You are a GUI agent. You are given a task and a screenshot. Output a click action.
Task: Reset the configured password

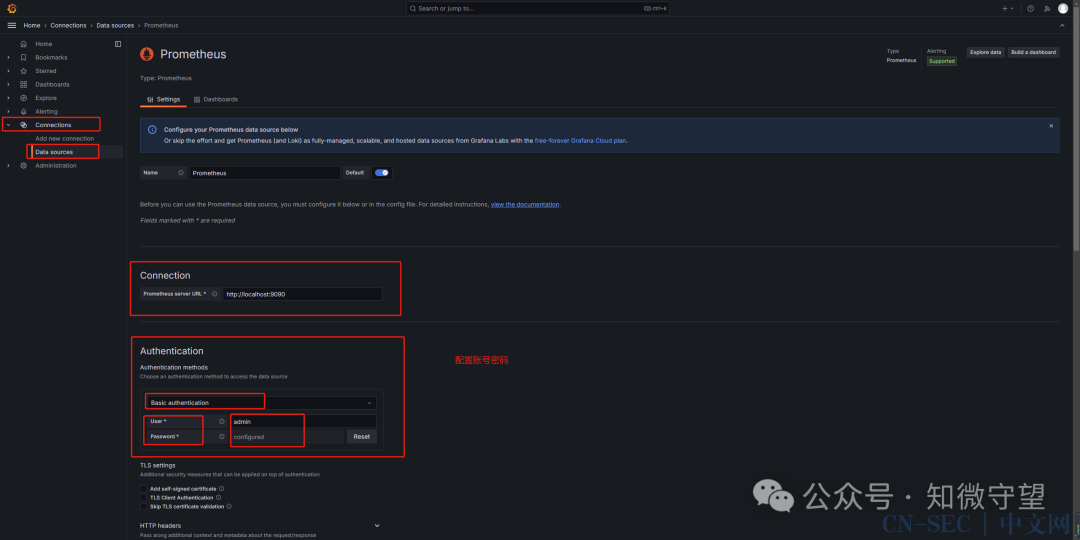(362, 437)
